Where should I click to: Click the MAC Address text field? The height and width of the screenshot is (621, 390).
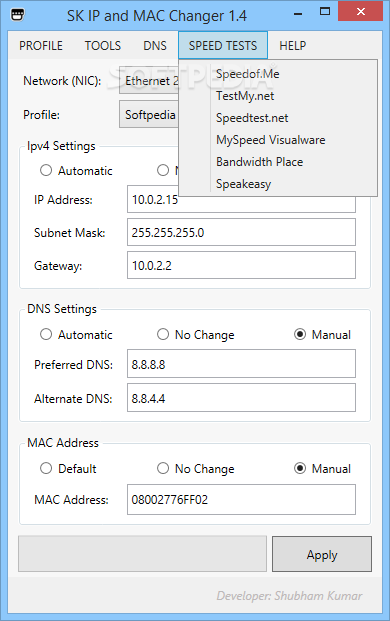241,499
